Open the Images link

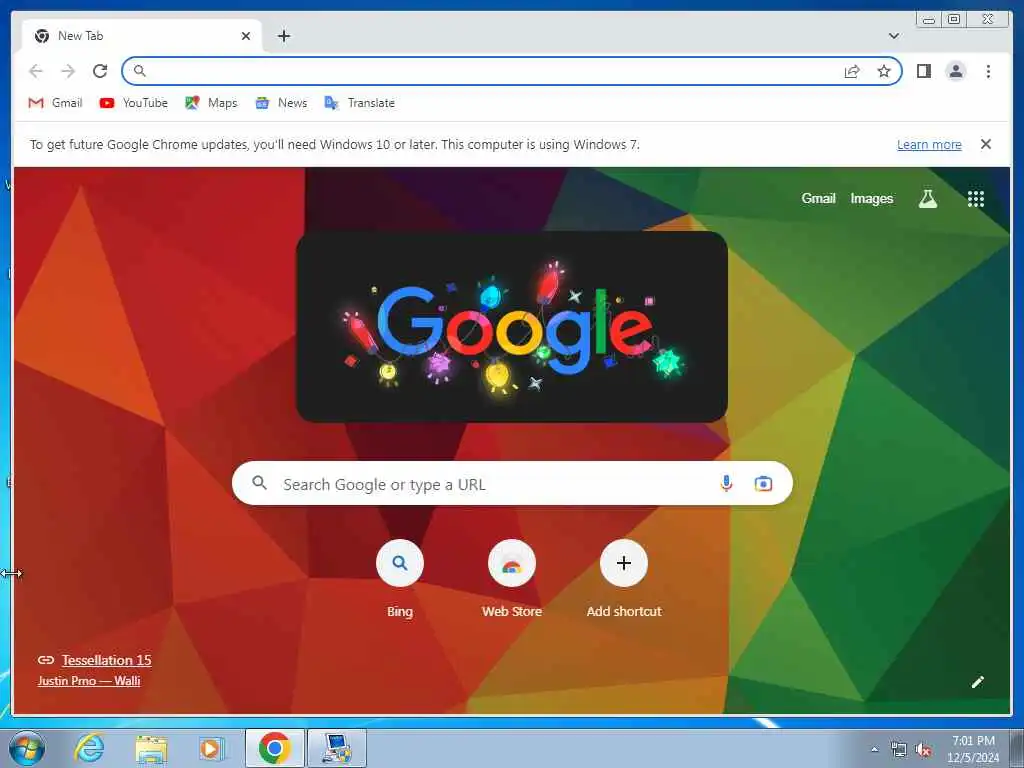pos(871,199)
